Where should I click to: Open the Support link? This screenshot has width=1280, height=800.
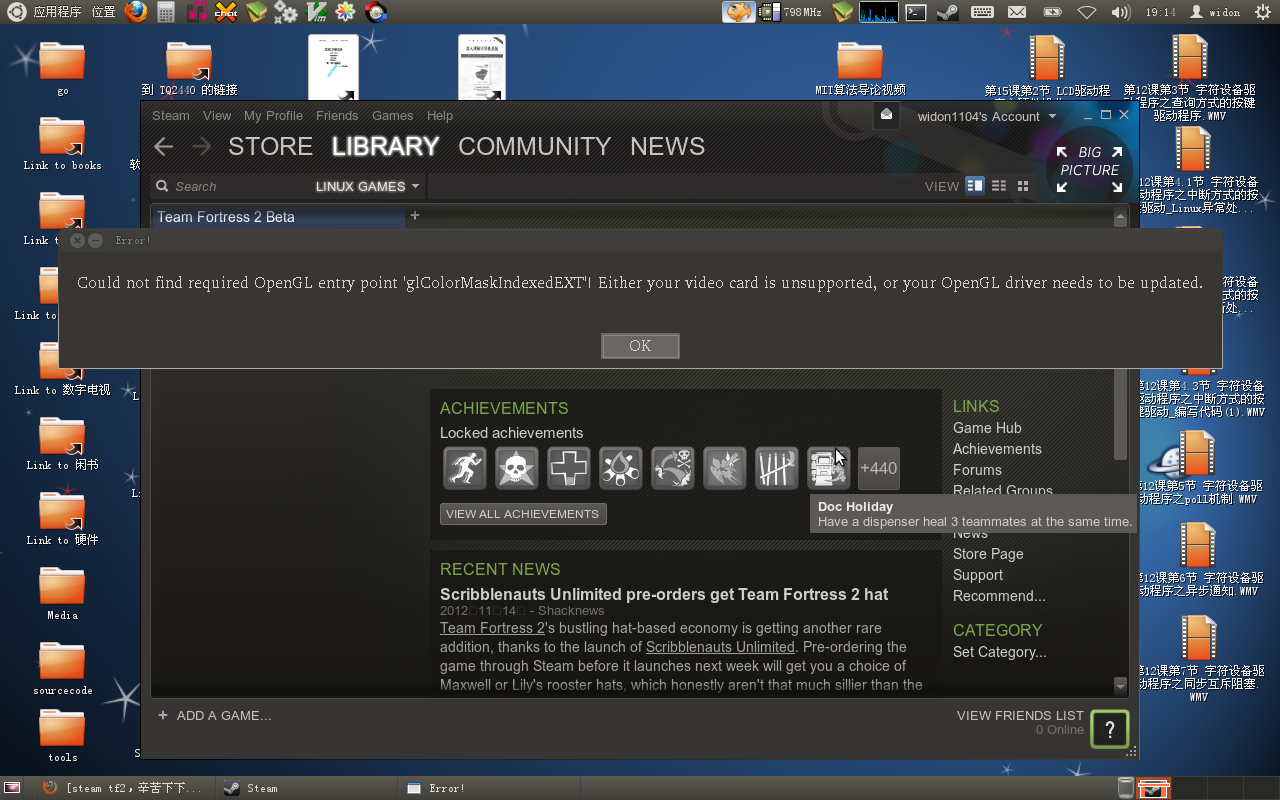tap(978, 575)
